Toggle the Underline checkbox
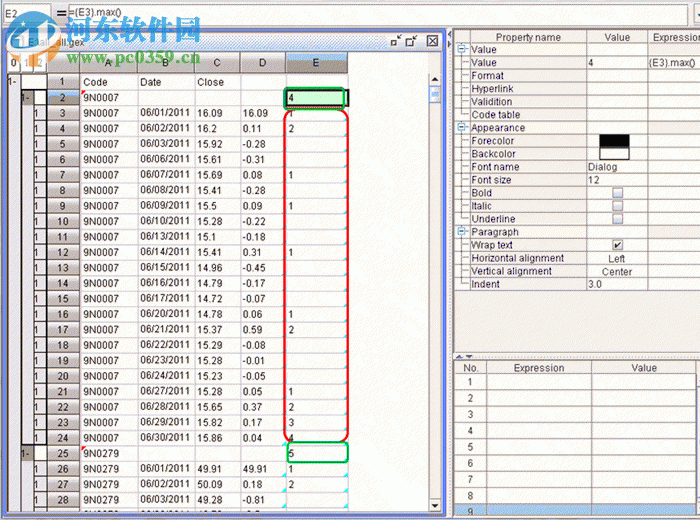 click(x=617, y=219)
